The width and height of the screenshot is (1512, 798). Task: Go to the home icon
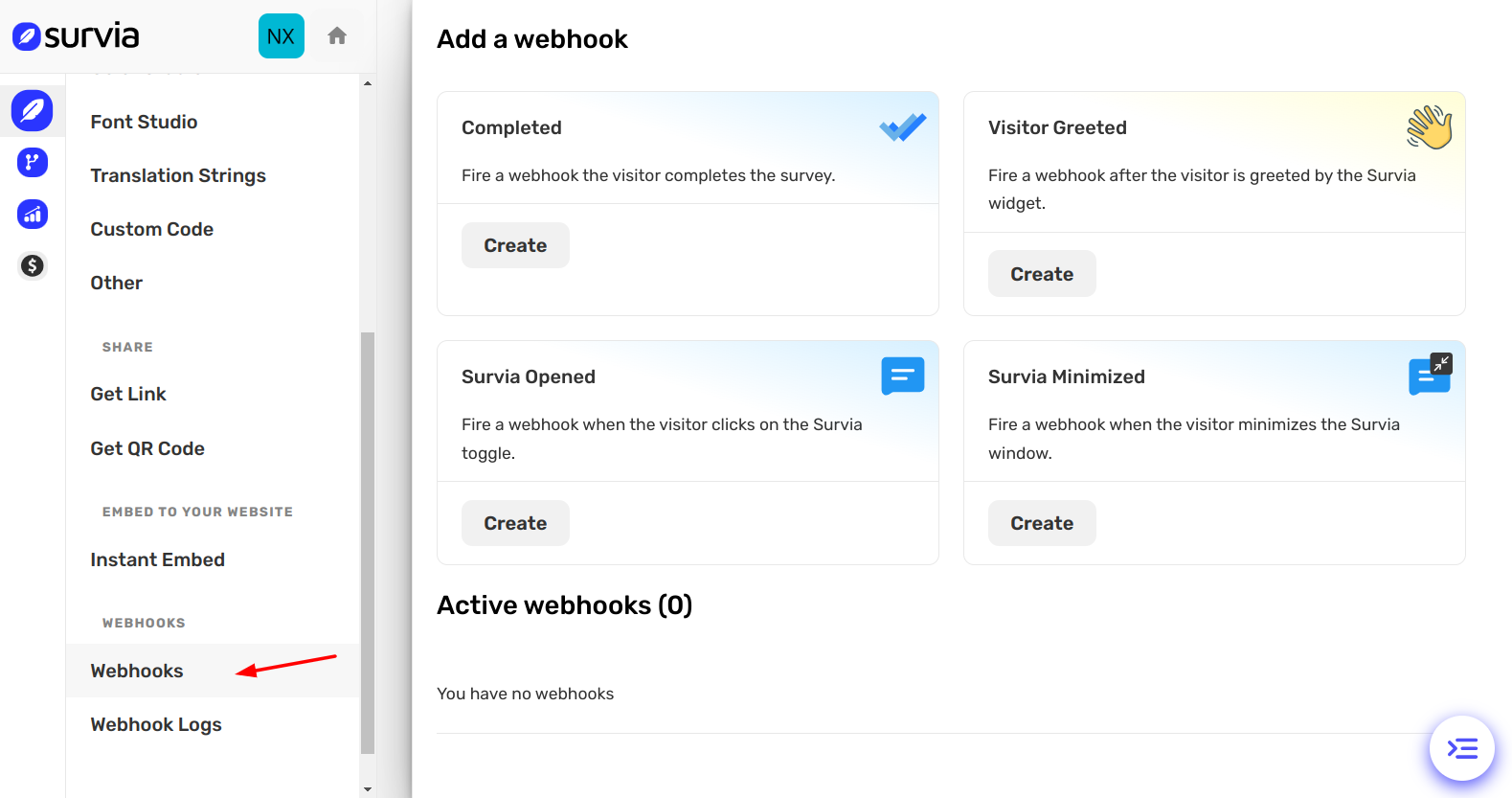(337, 36)
